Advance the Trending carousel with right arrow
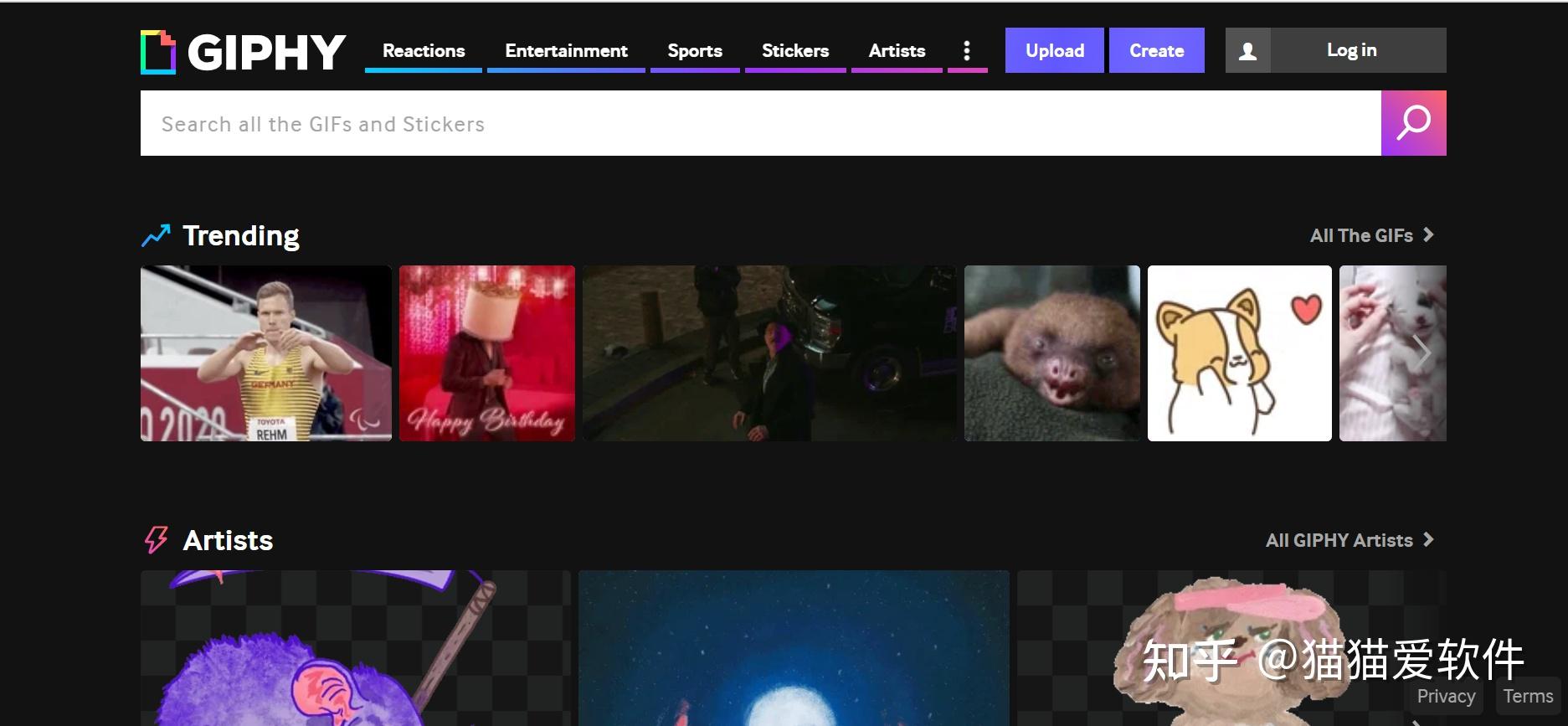Image resolution: width=1568 pixels, height=726 pixels. click(x=1421, y=353)
